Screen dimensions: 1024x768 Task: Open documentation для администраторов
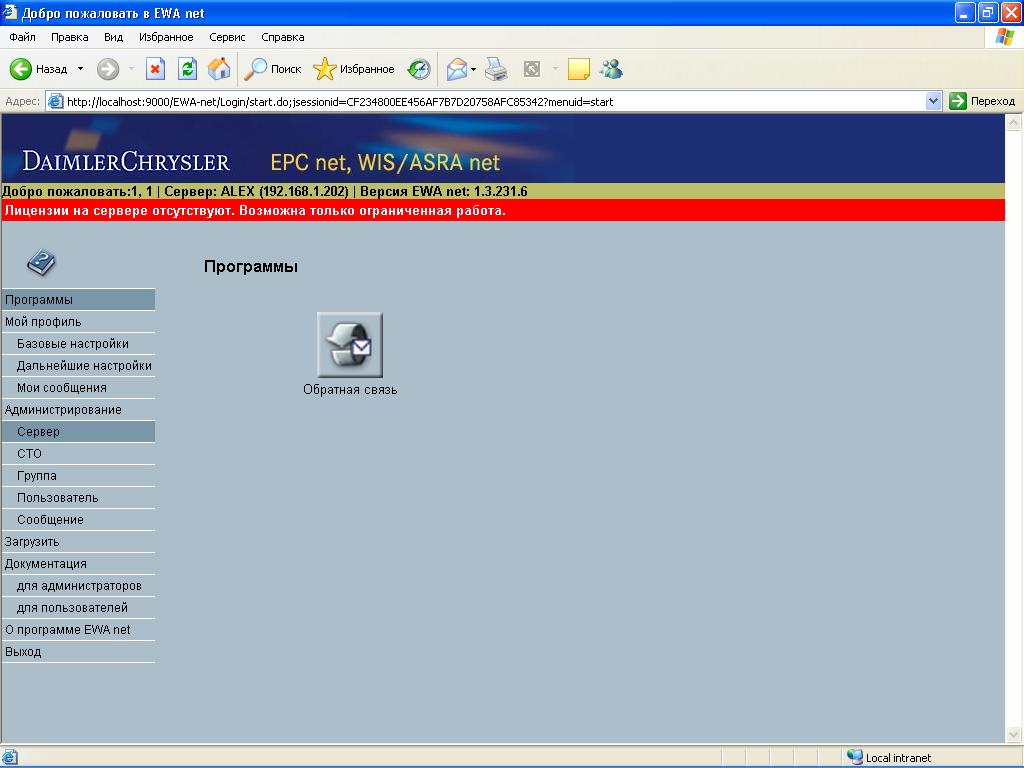tap(78, 586)
